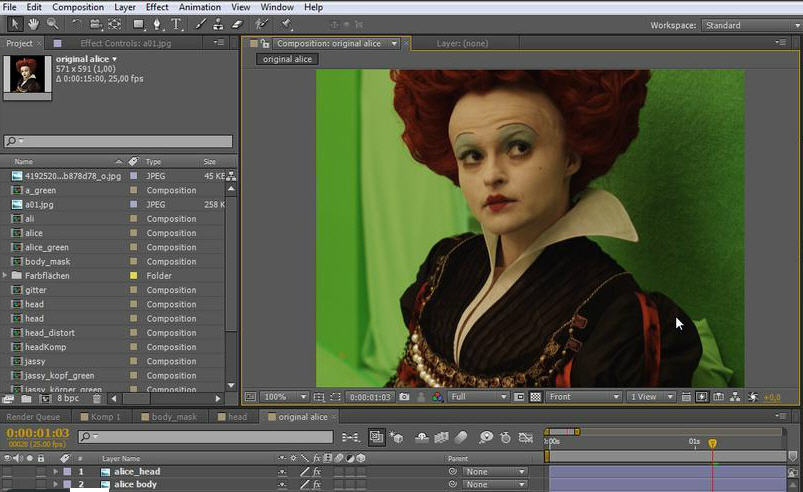Click the original alice breadcrumb button
The image size is (803, 492).
tap(288, 59)
